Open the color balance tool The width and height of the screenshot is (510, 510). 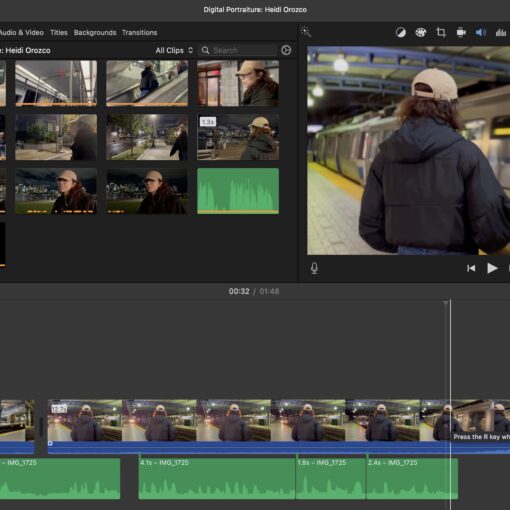click(x=401, y=32)
